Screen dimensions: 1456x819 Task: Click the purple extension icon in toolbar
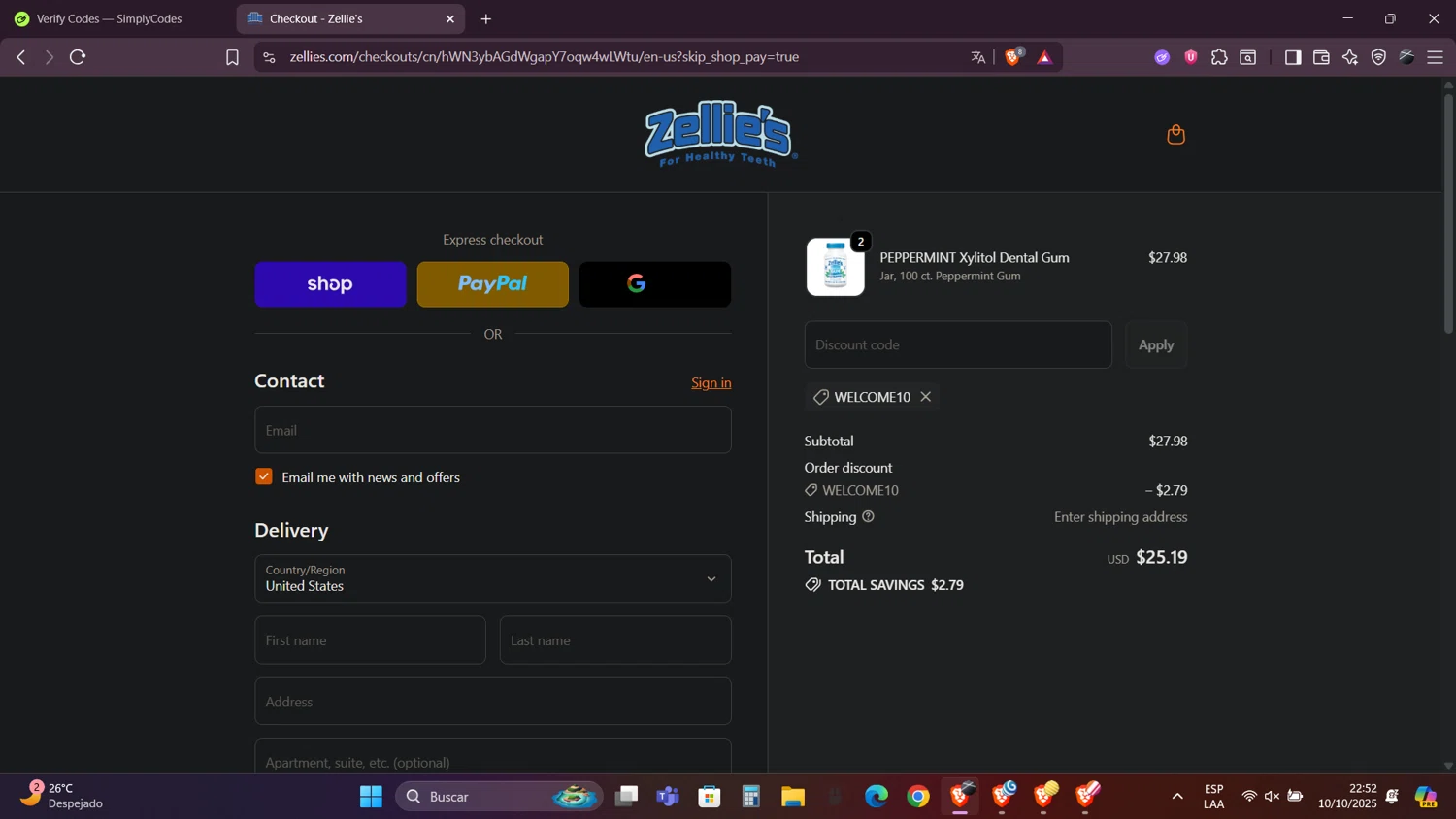[1162, 57]
